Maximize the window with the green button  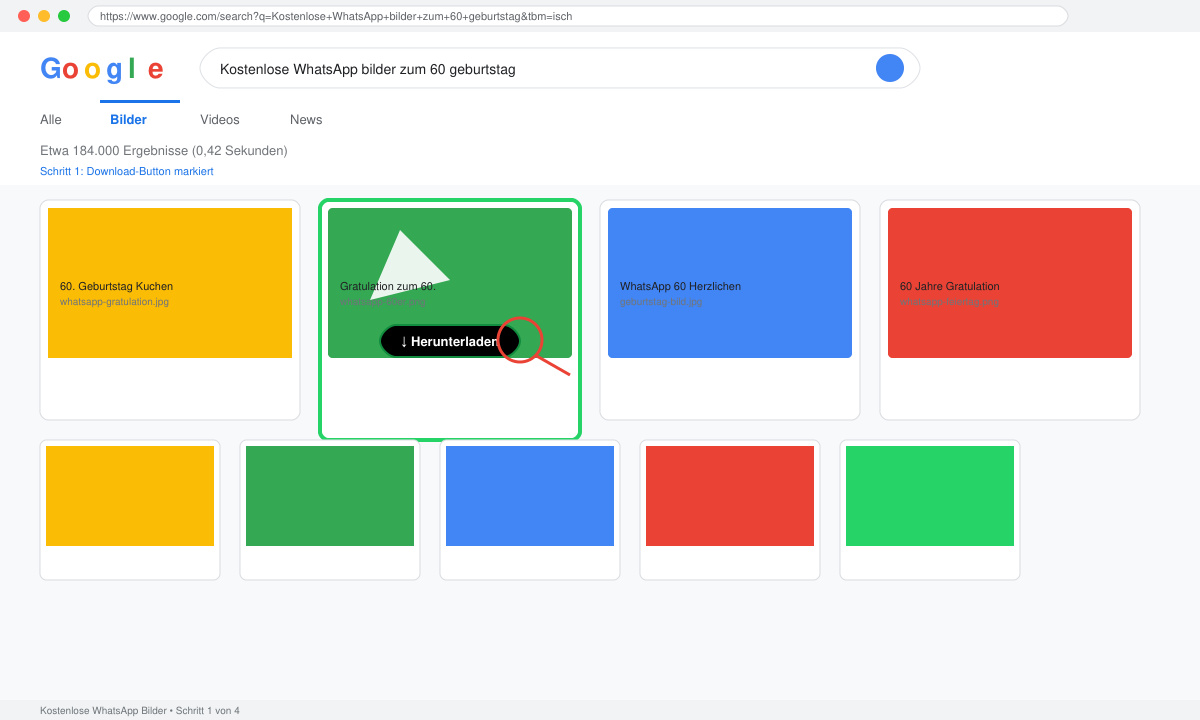[64, 16]
